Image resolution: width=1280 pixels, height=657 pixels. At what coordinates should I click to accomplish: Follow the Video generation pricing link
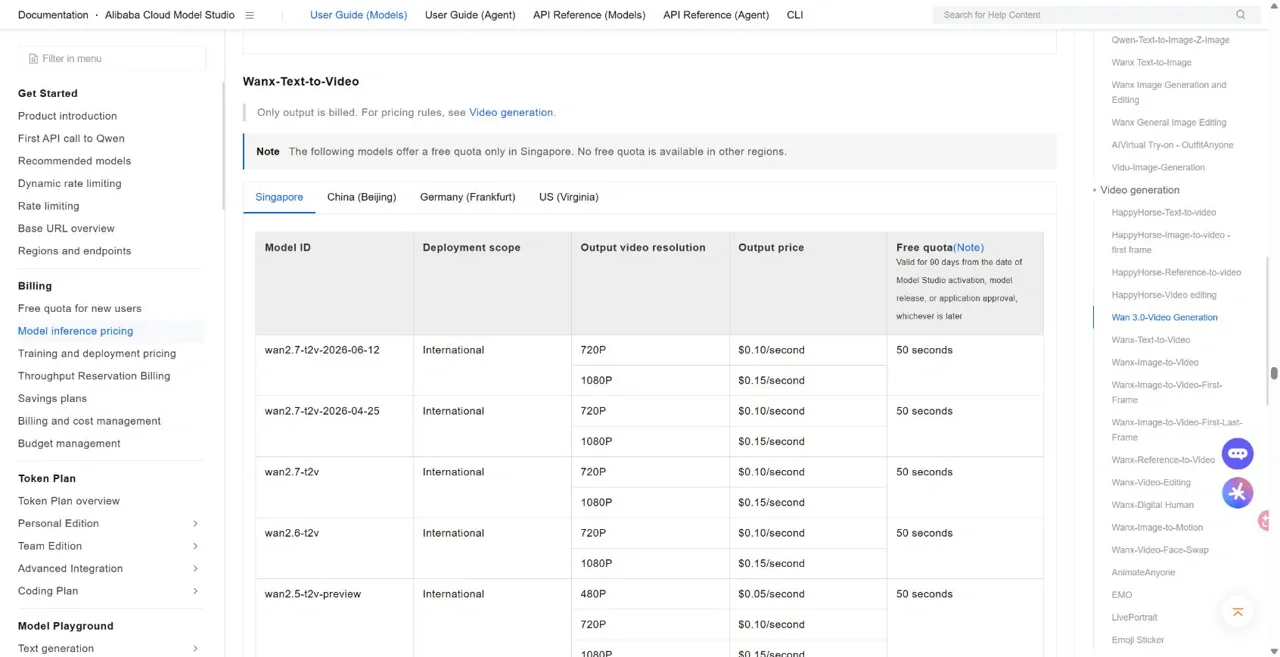click(x=511, y=113)
